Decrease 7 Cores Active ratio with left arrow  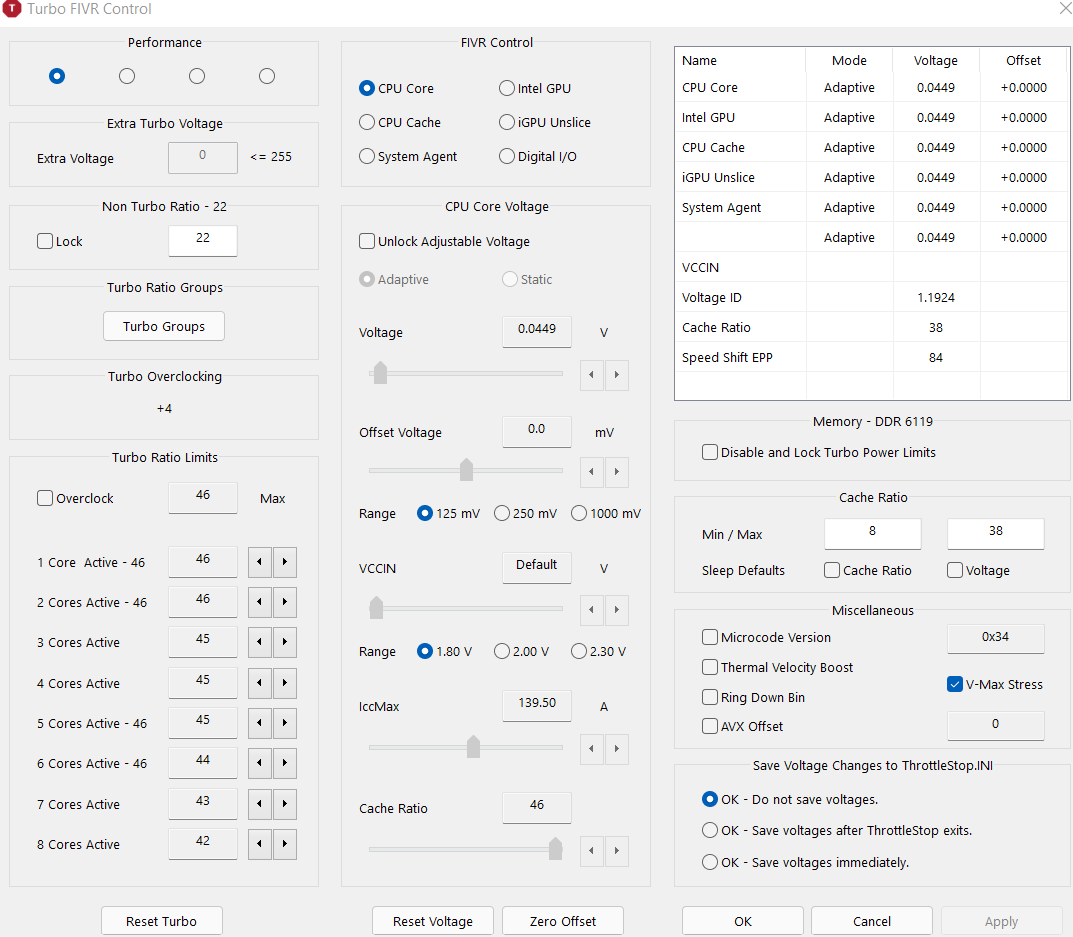coord(260,804)
